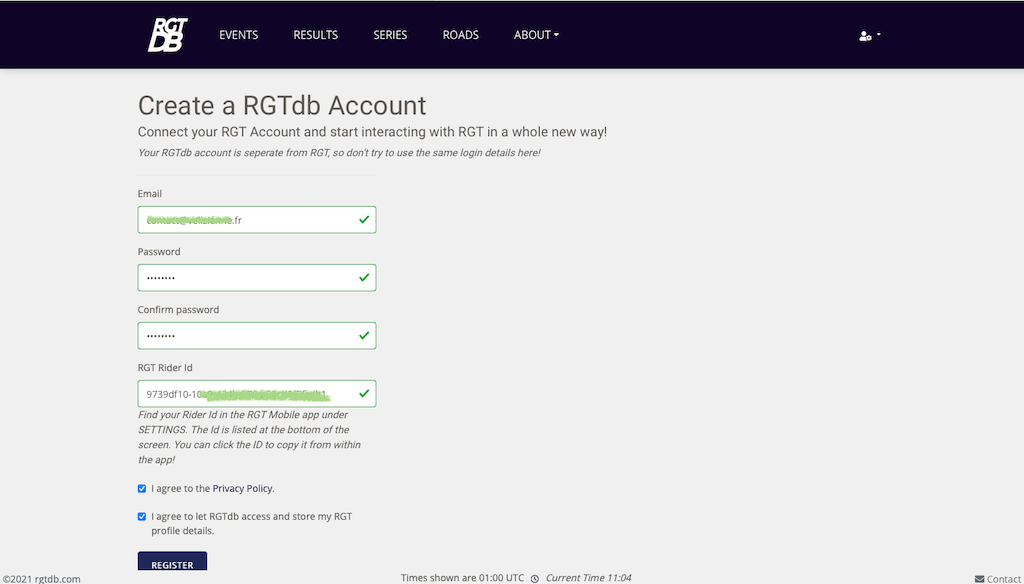
Task: Expand the ABOUT dropdown menu
Action: pyautogui.click(x=536, y=35)
